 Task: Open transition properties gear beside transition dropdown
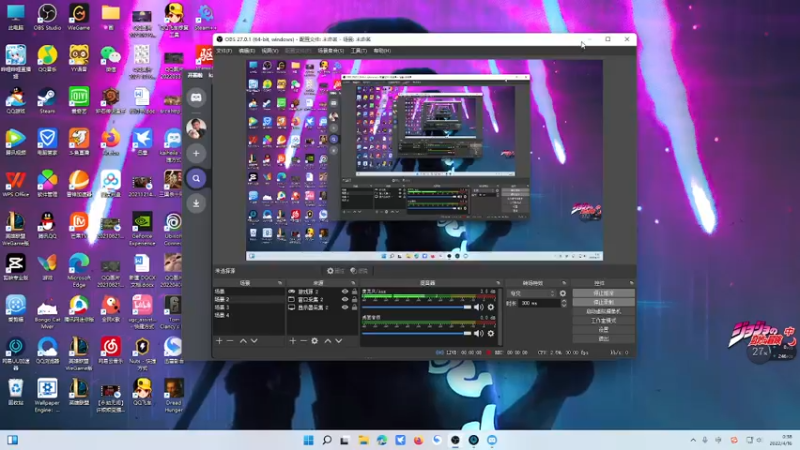563,293
